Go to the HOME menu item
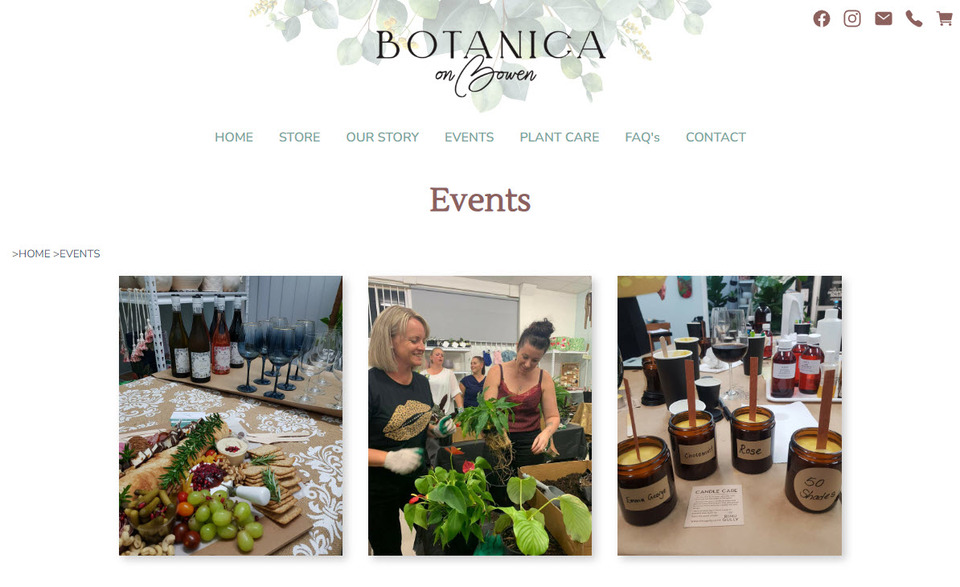Screen dimensions: 960x587 click(x=234, y=137)
